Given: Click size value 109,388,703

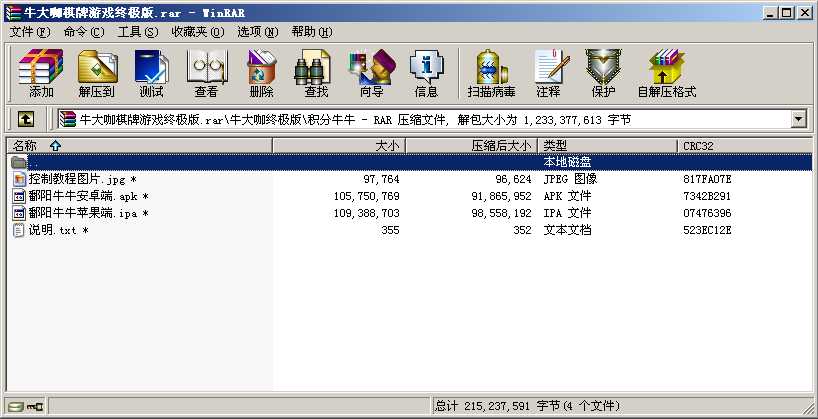Looking at the screenshot, I should (367, 213).
